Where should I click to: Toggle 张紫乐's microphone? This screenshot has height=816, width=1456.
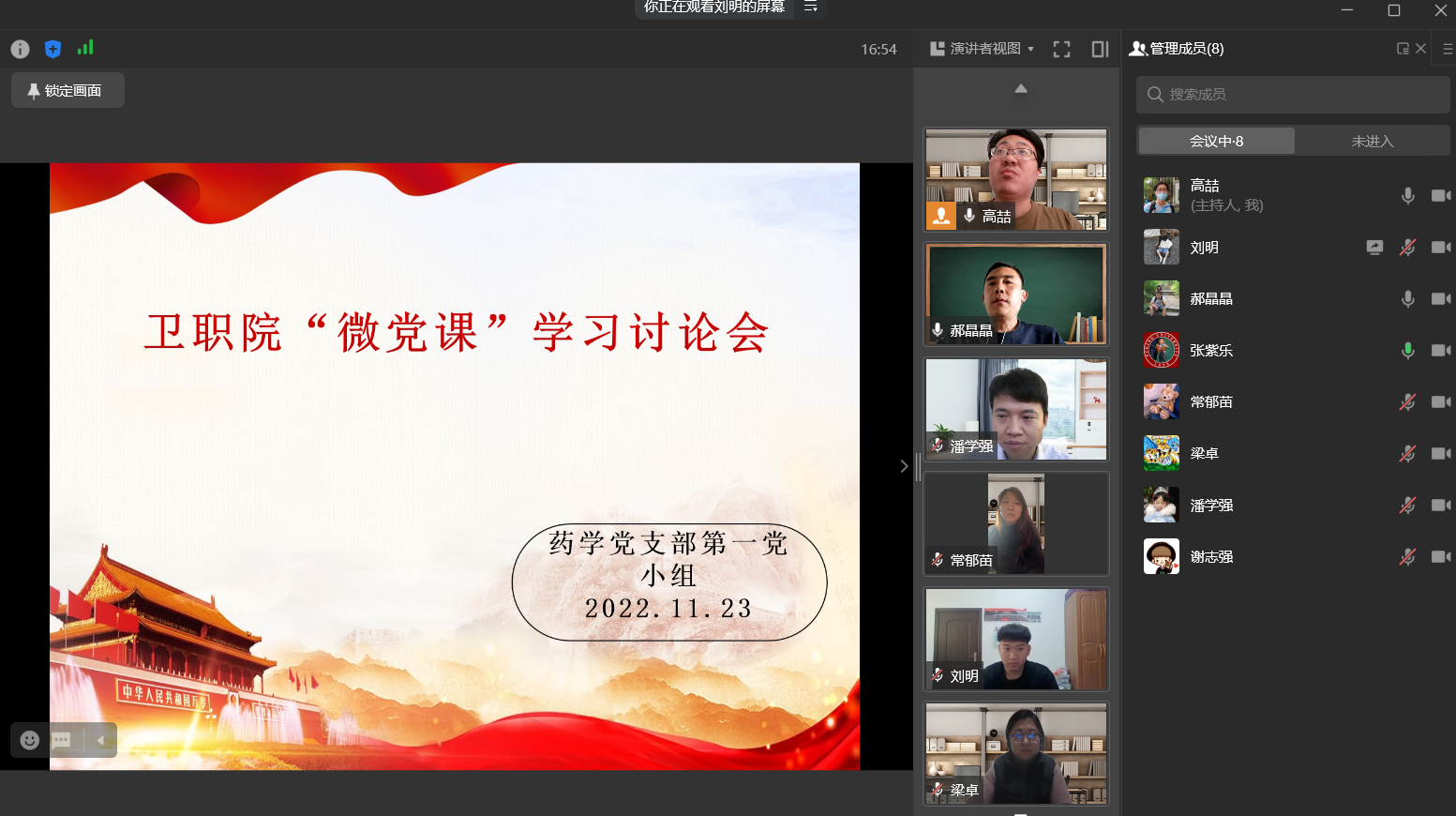click(1407, 350)
